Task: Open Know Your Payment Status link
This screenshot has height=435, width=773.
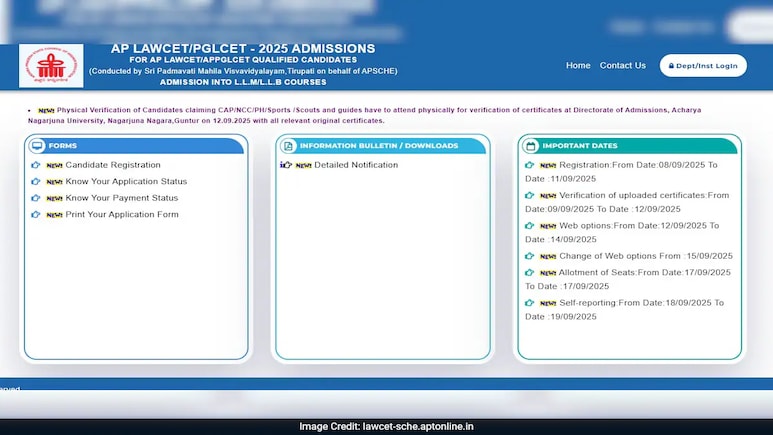Action: tap(122, 198)
